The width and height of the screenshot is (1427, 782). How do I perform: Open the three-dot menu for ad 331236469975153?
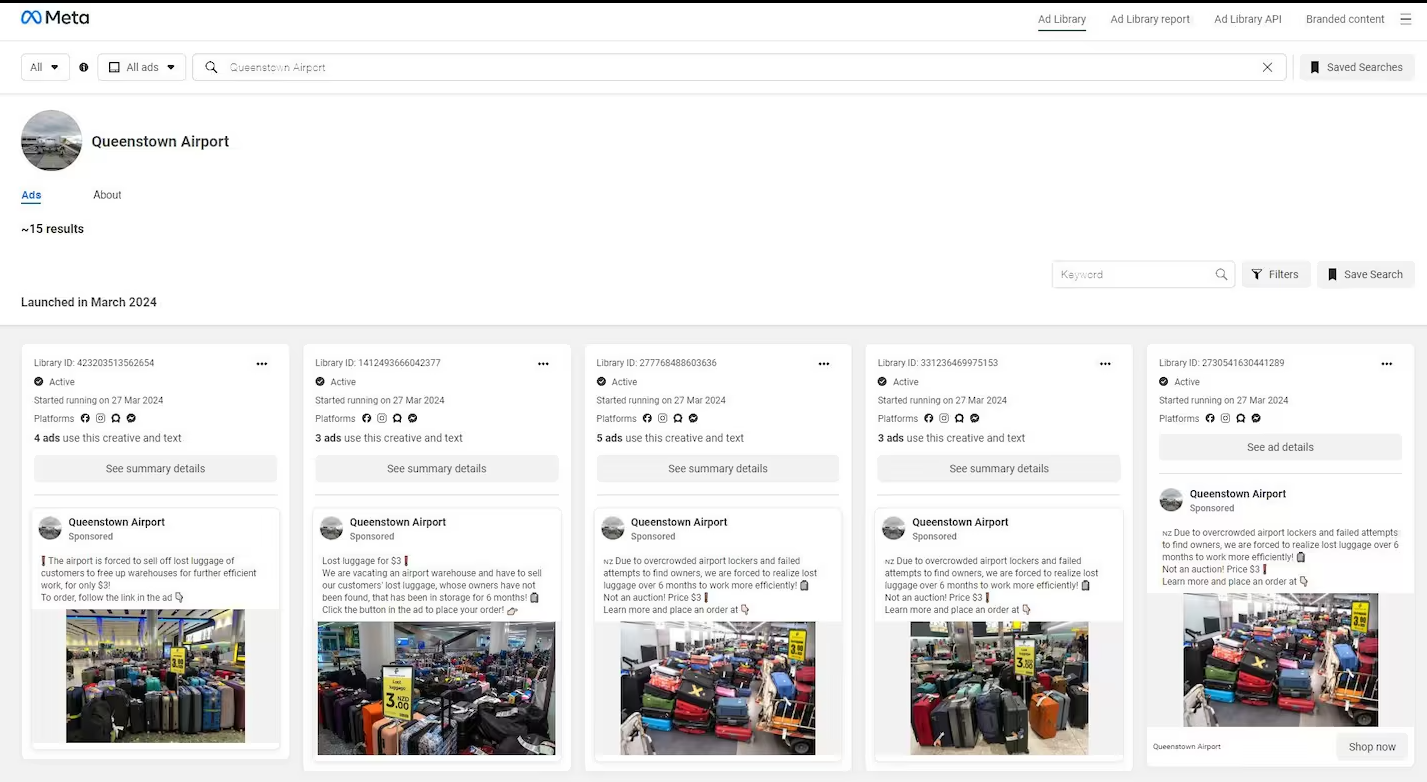(x=1105, y=364)
